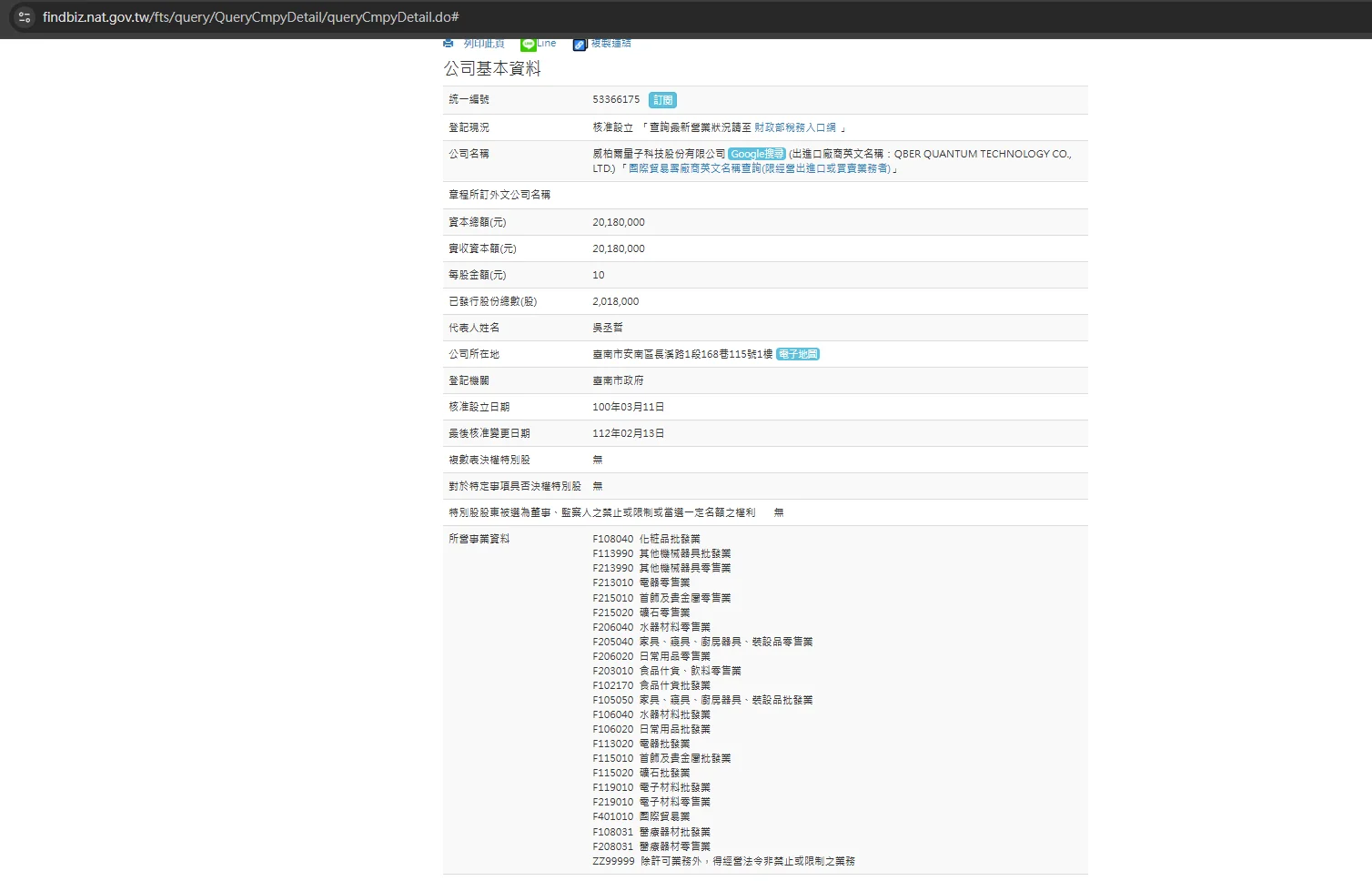1372x881 pixels.
Task: Click the representative name 吳丞哲
Action: pos(608,328)
